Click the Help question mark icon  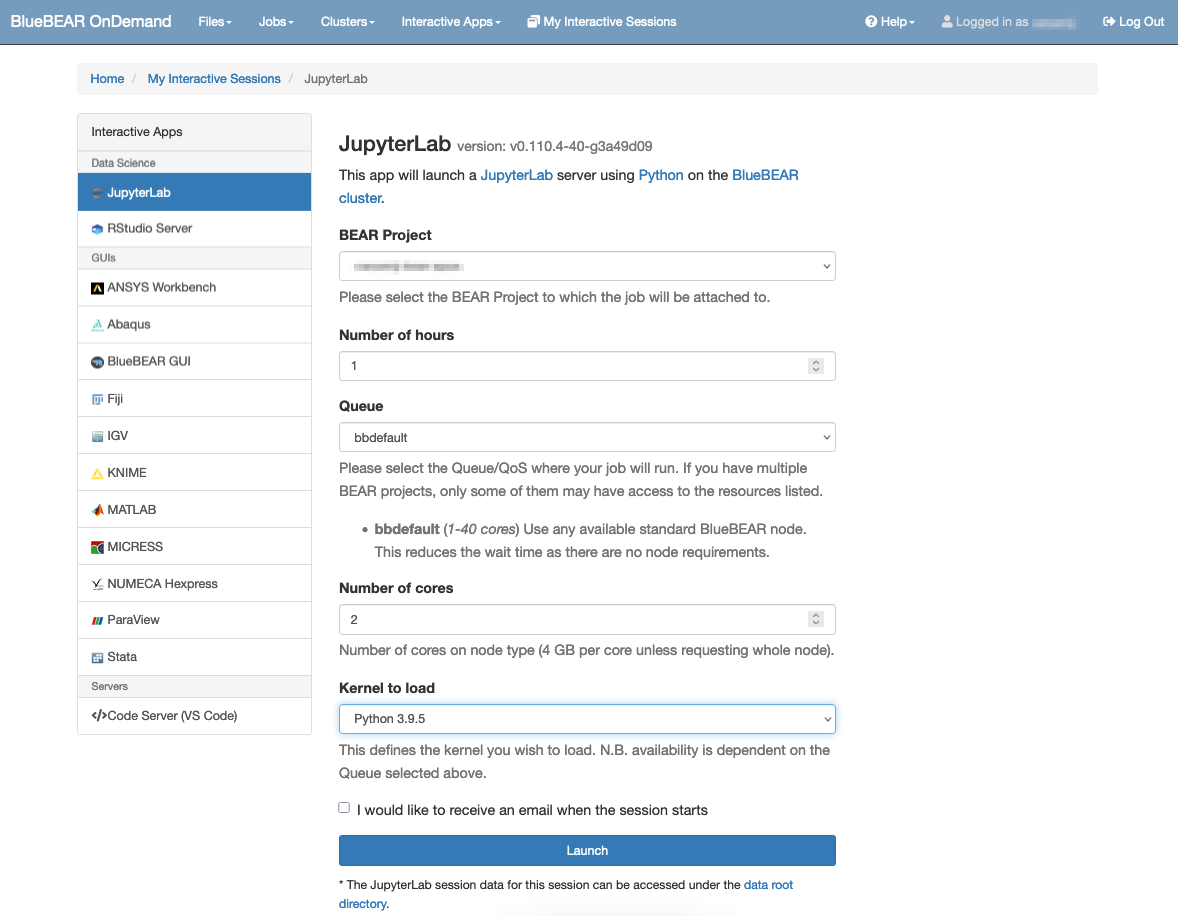pos(871,22)
